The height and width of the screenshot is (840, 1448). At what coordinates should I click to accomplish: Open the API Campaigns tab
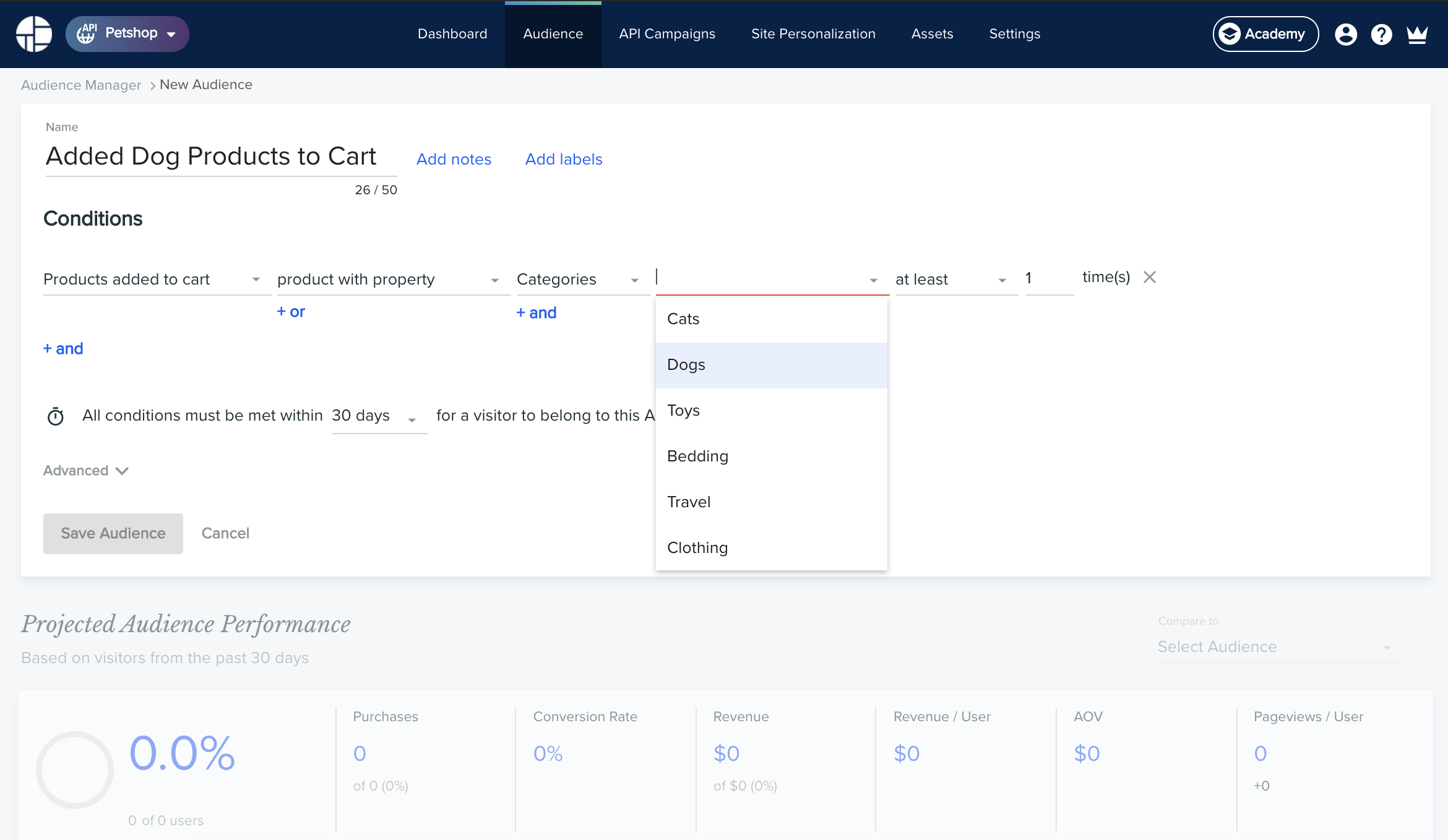(x=667, y=34)
